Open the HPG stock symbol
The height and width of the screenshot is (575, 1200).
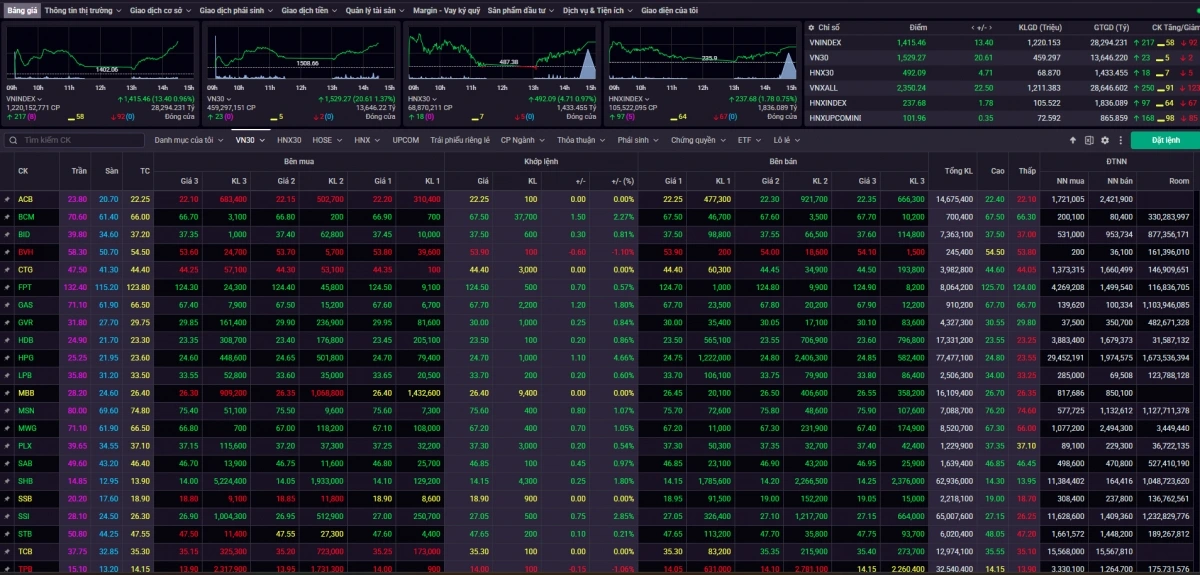pos(25,357)
